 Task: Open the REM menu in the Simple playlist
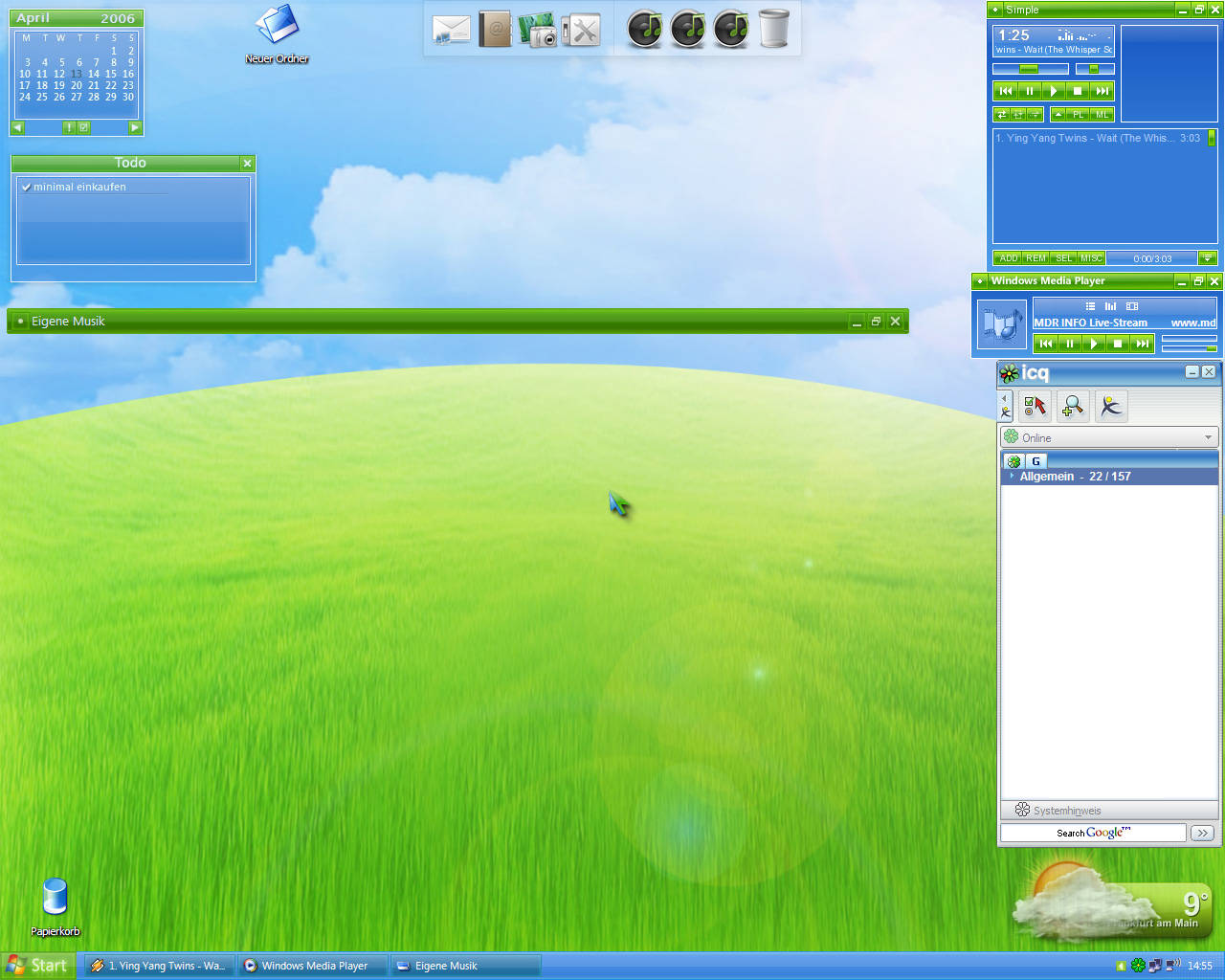coord(1036,258)
